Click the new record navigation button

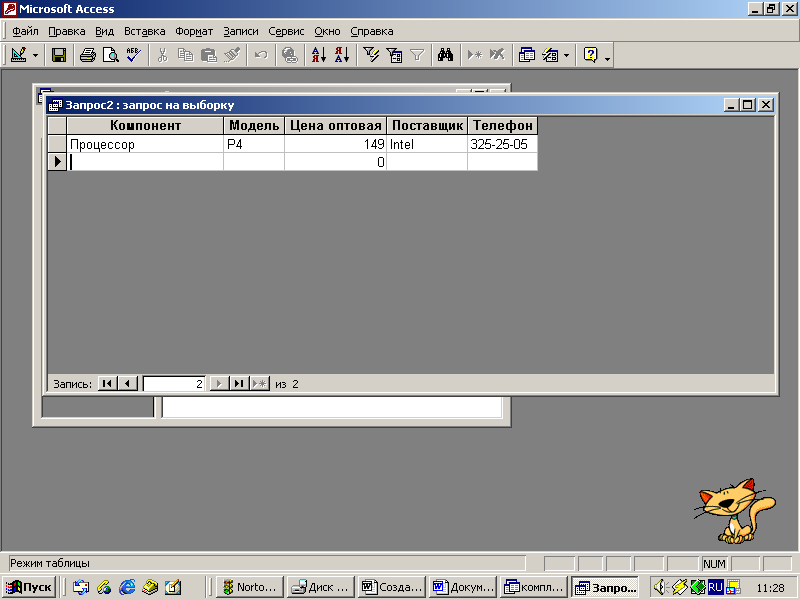[260, 384]
